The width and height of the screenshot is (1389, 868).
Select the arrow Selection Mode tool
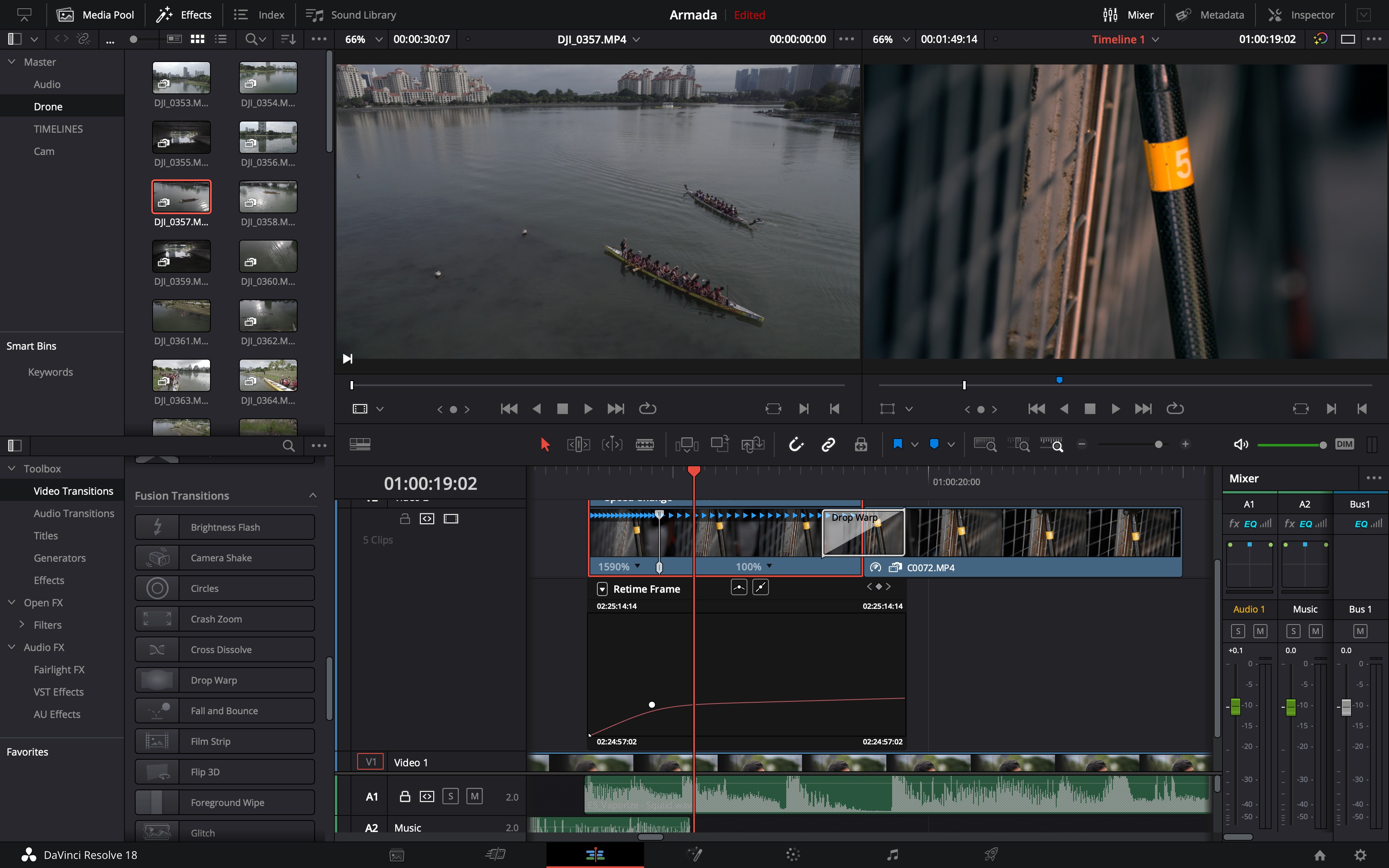click(545, 444)
